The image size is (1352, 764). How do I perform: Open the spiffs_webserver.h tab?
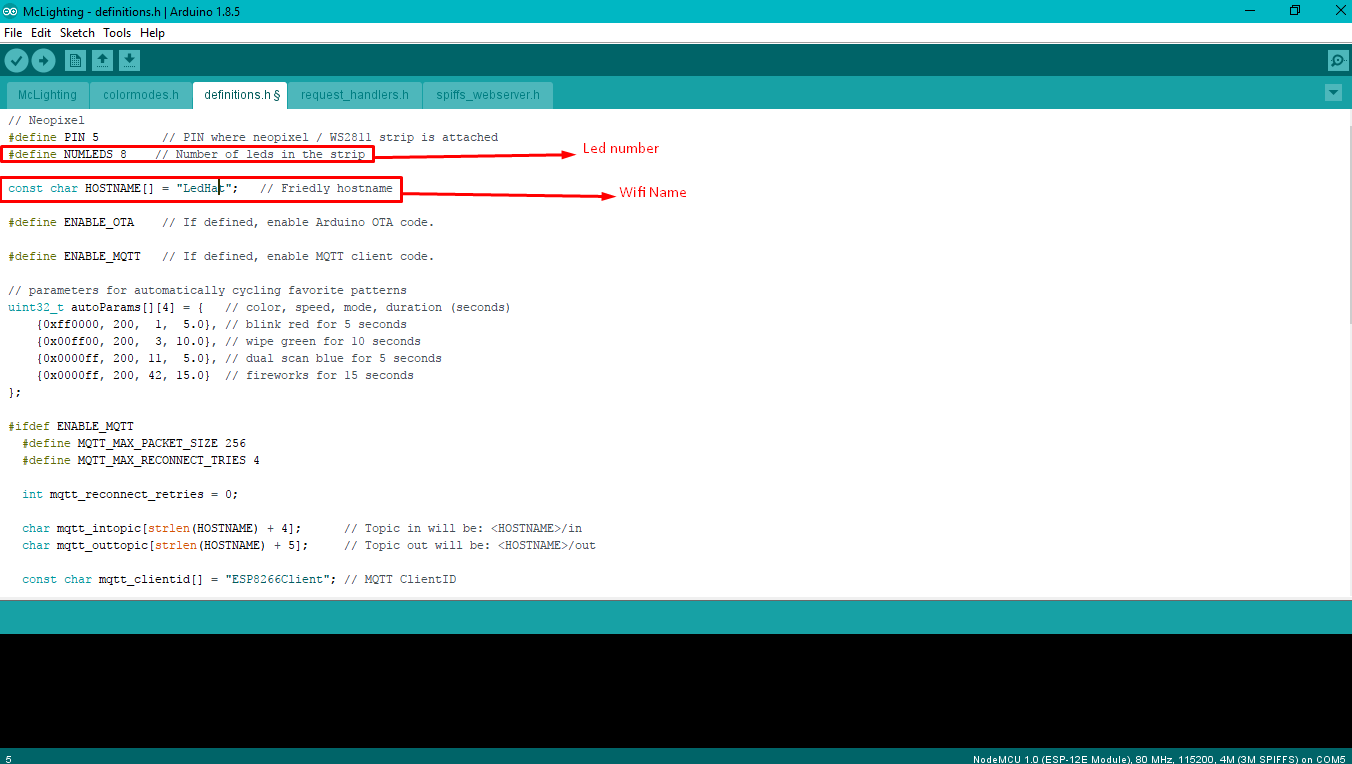[488, 94]
